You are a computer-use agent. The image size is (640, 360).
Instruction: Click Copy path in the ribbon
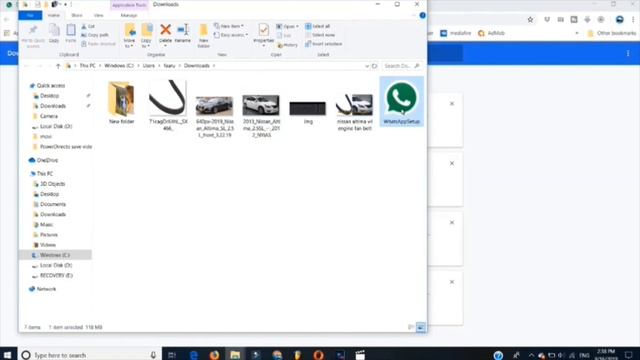(95, 35)
